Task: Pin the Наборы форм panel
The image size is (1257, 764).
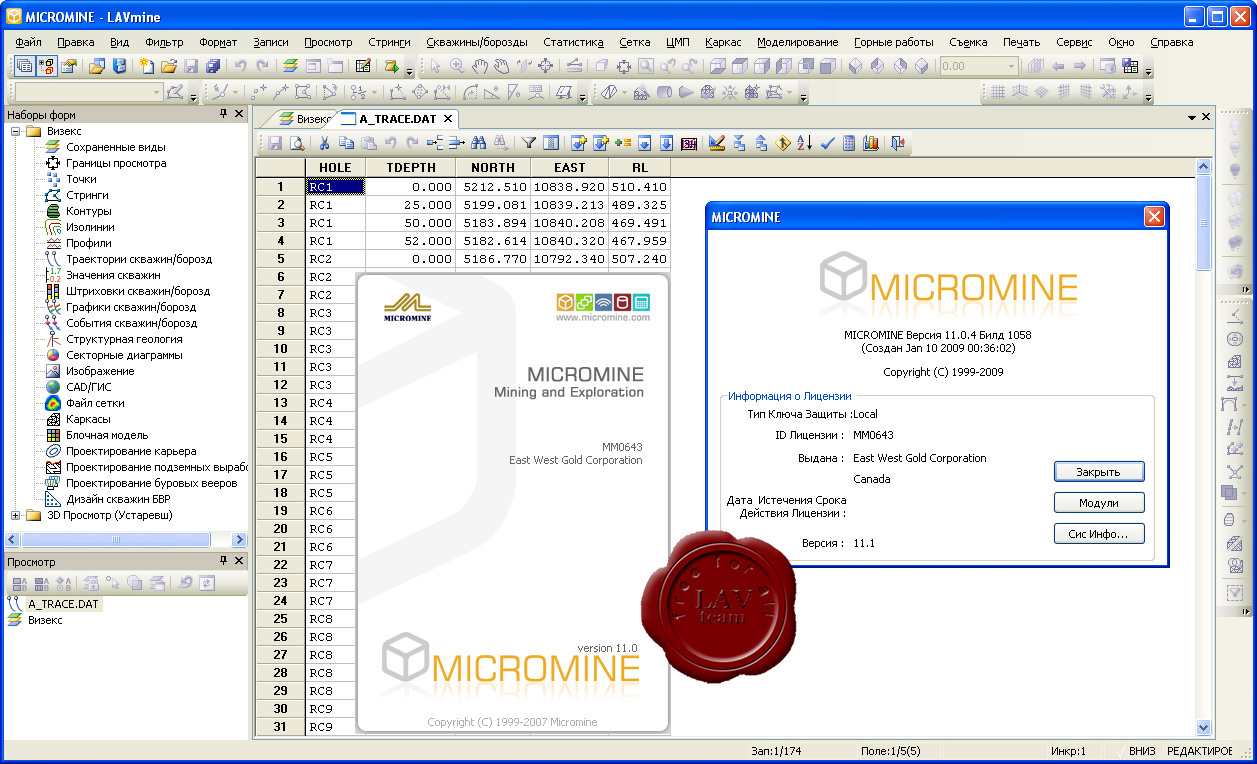Action: [223, 114]
